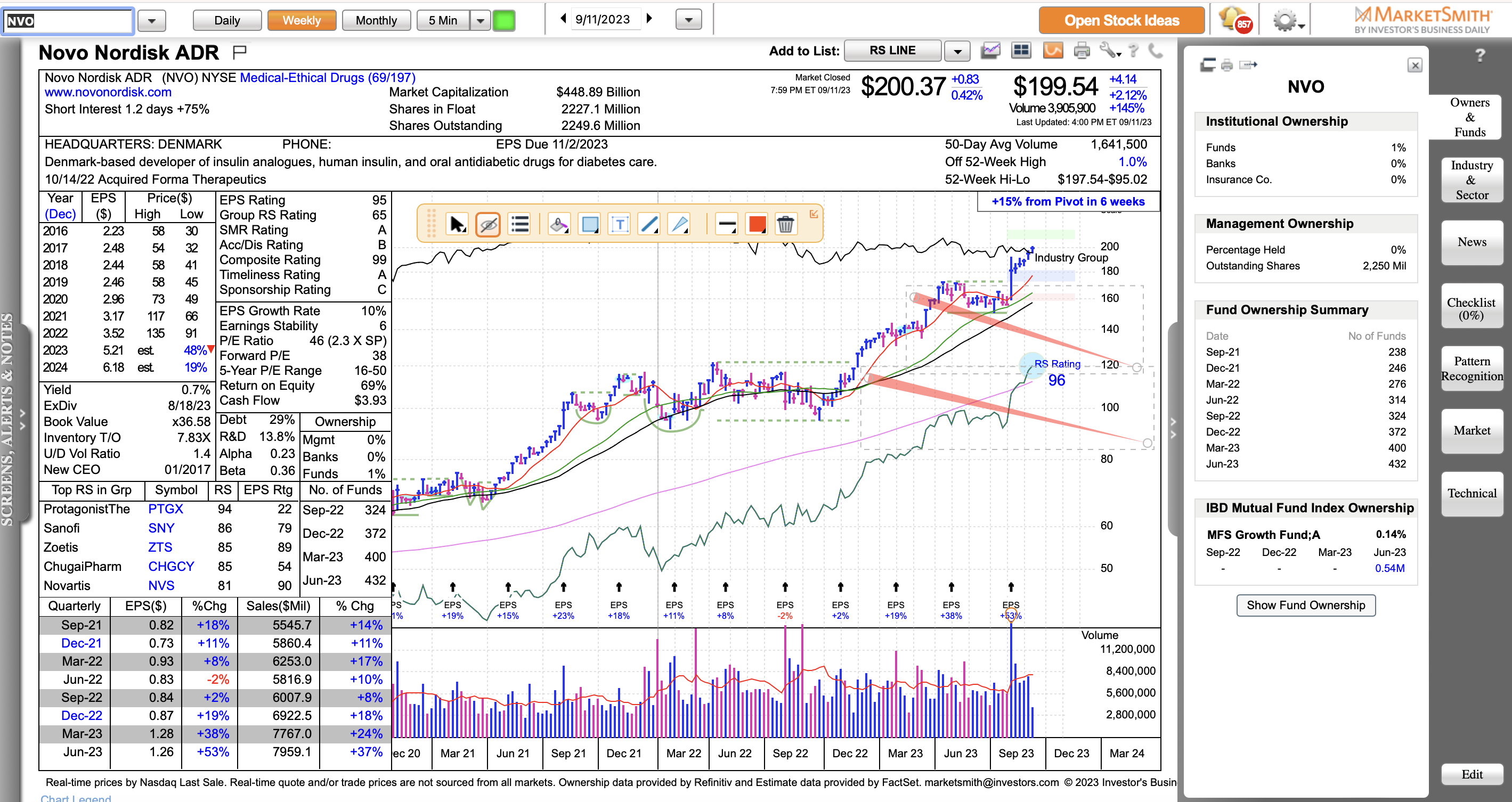Open the multi-panel grid layout icon
Screen dimensions: 1512x802
pos(1021,51)
